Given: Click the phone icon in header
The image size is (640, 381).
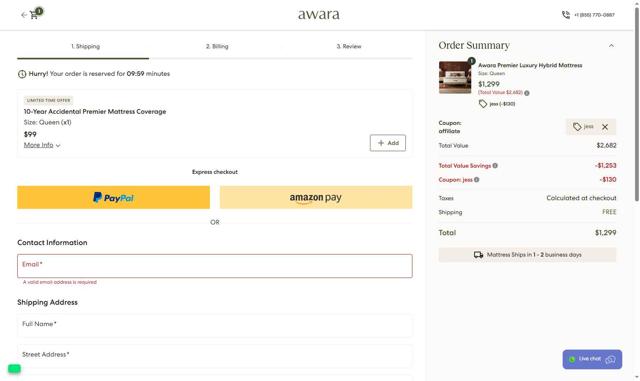Looking at the screenshot, I should pyautogui.click(x=566, y=15).
